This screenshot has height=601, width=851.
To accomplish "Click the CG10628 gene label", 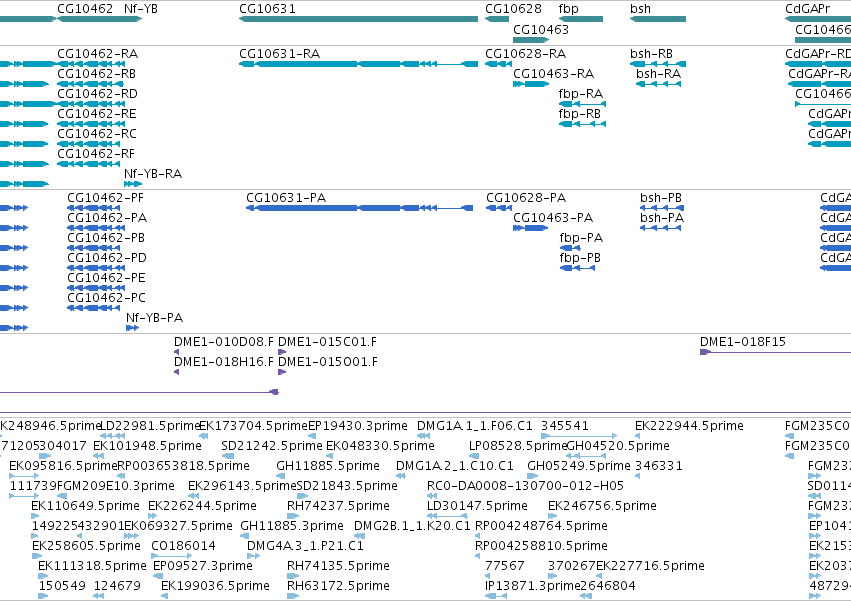I will click(x=513, y=9).
